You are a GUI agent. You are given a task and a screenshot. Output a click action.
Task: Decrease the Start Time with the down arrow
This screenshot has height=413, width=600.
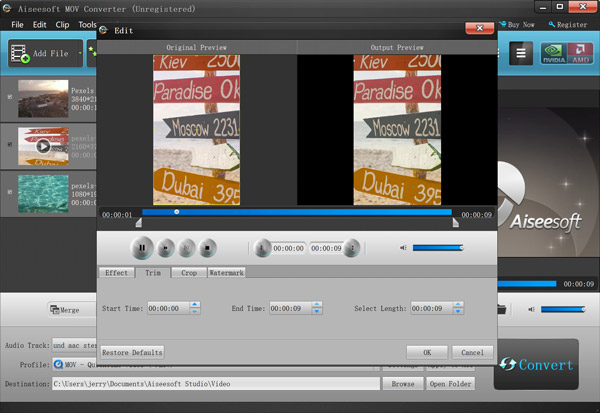click(x=194, y=311)
